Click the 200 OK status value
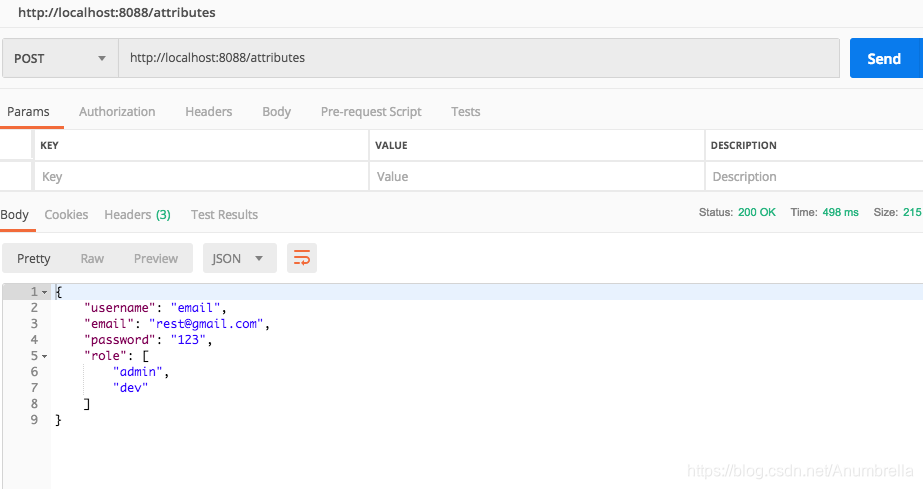 coord(756,212)
